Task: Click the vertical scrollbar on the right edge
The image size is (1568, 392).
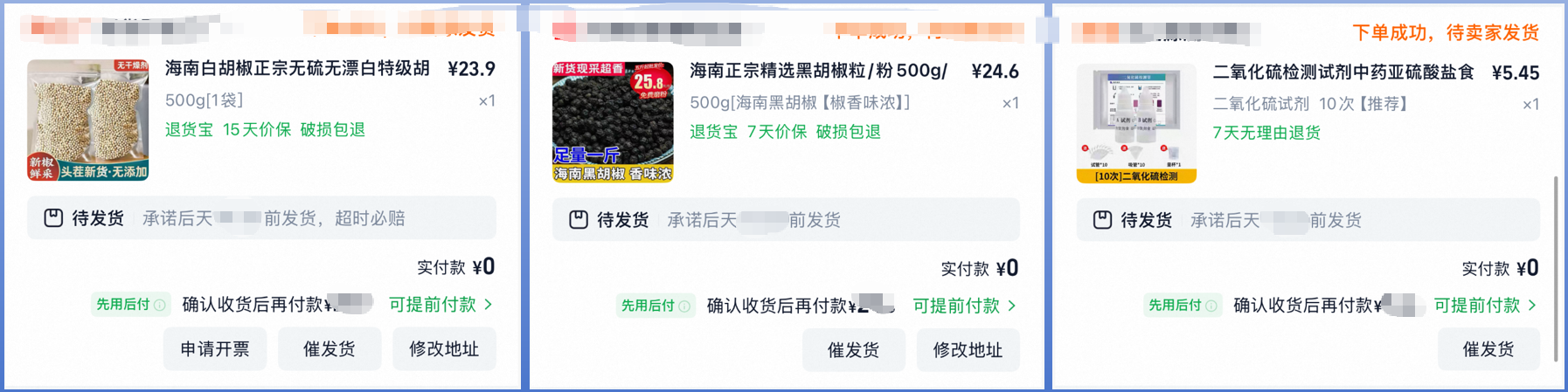Action: click(x=1556, y=269)
